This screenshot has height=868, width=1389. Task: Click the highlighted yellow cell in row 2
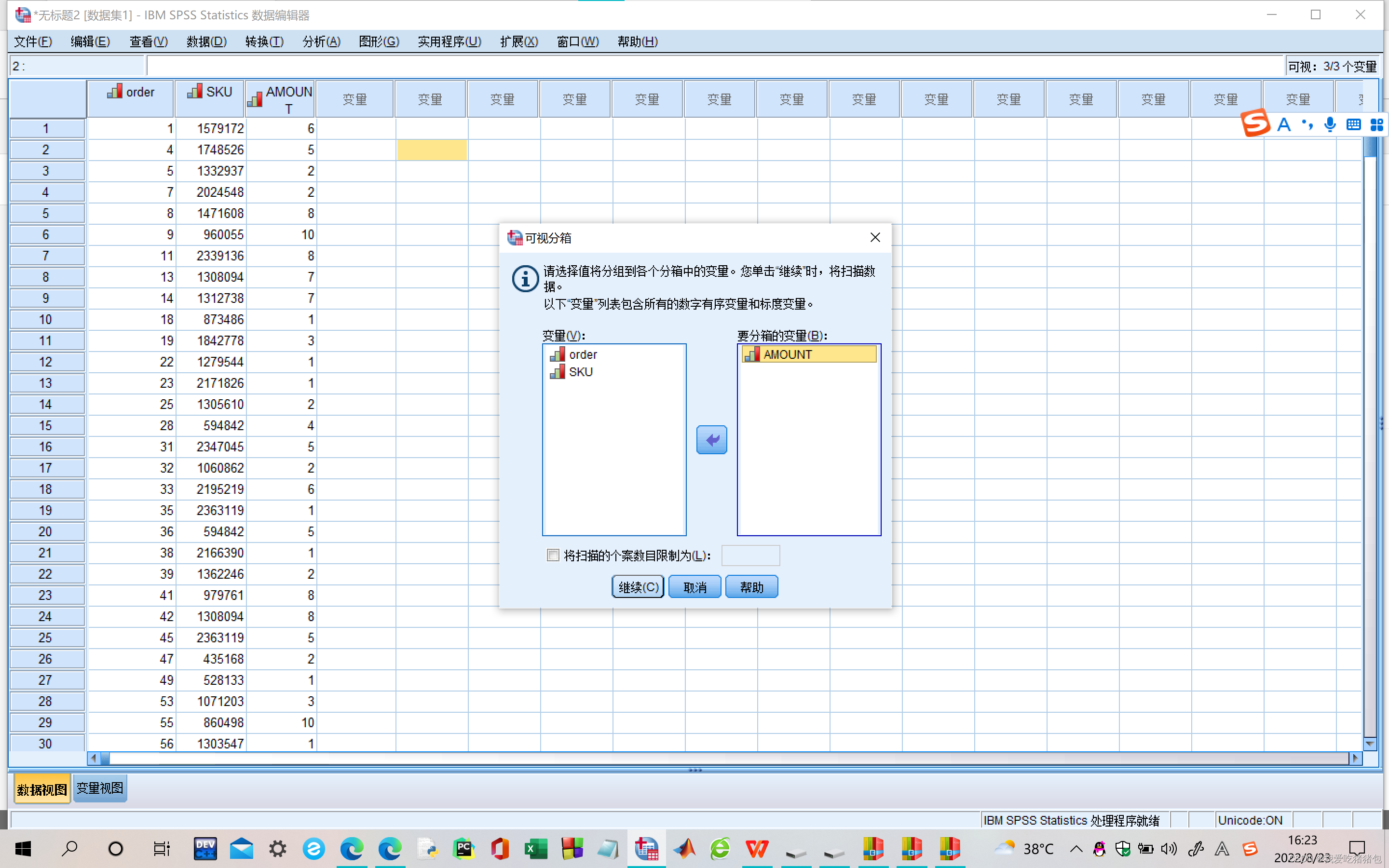point(431,150)
